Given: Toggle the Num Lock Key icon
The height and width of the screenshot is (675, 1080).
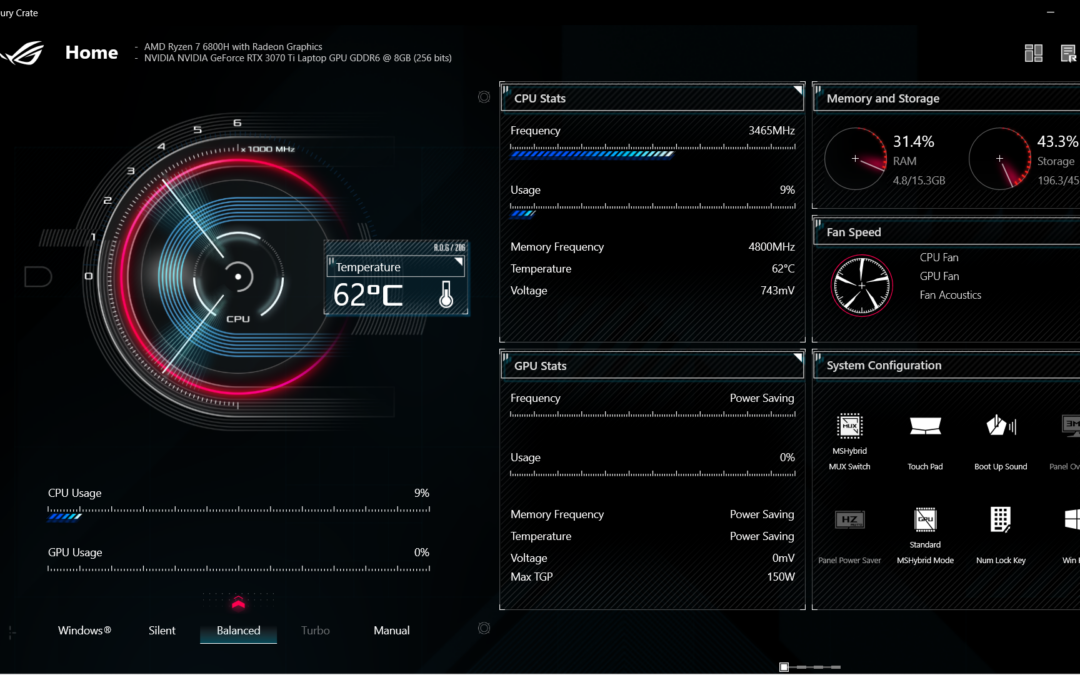Looking at the screenshot, I should (x=1001, y=519).
